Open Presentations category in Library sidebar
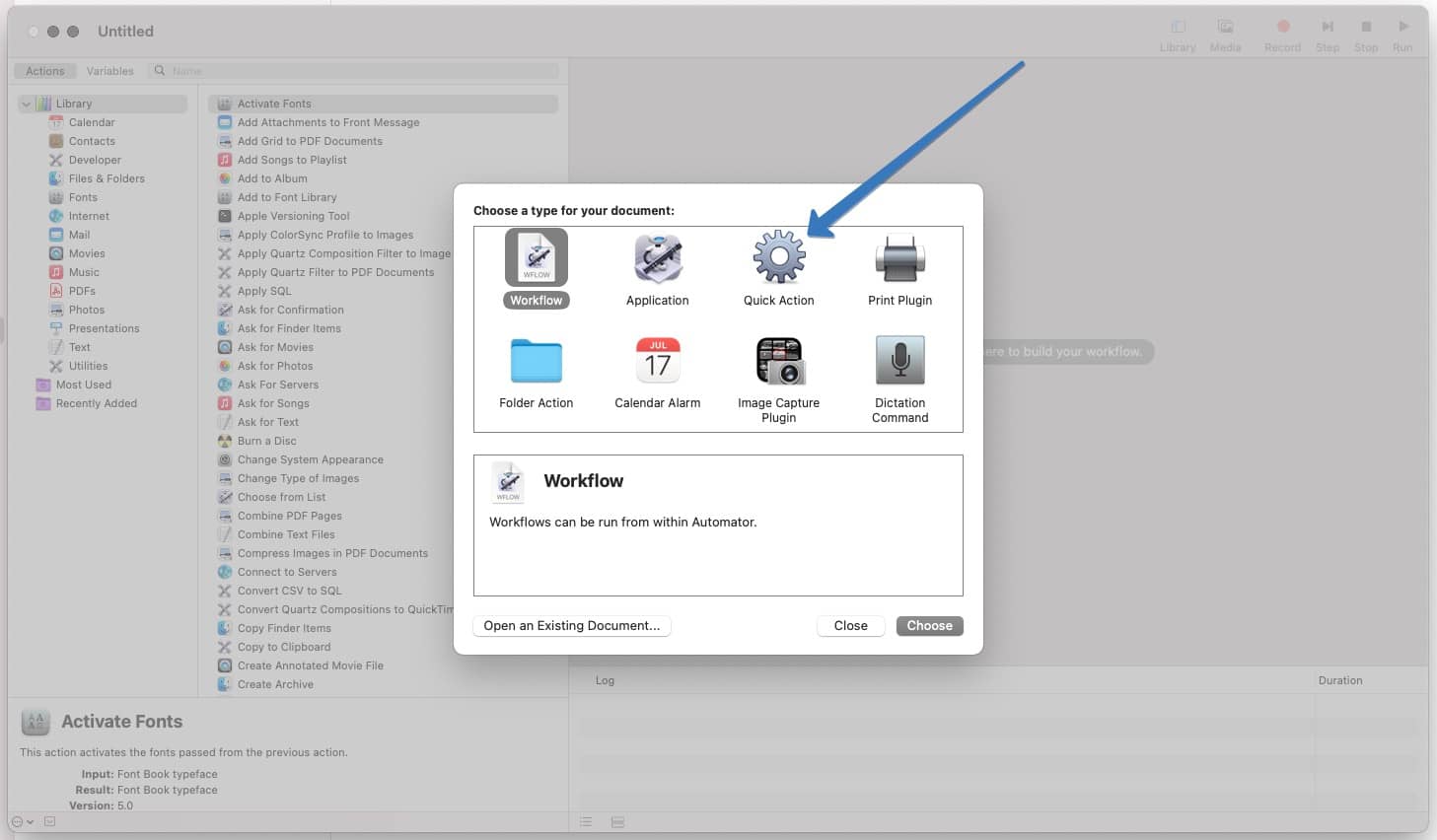Screen dimensions: 1437x840 (104, 328)
